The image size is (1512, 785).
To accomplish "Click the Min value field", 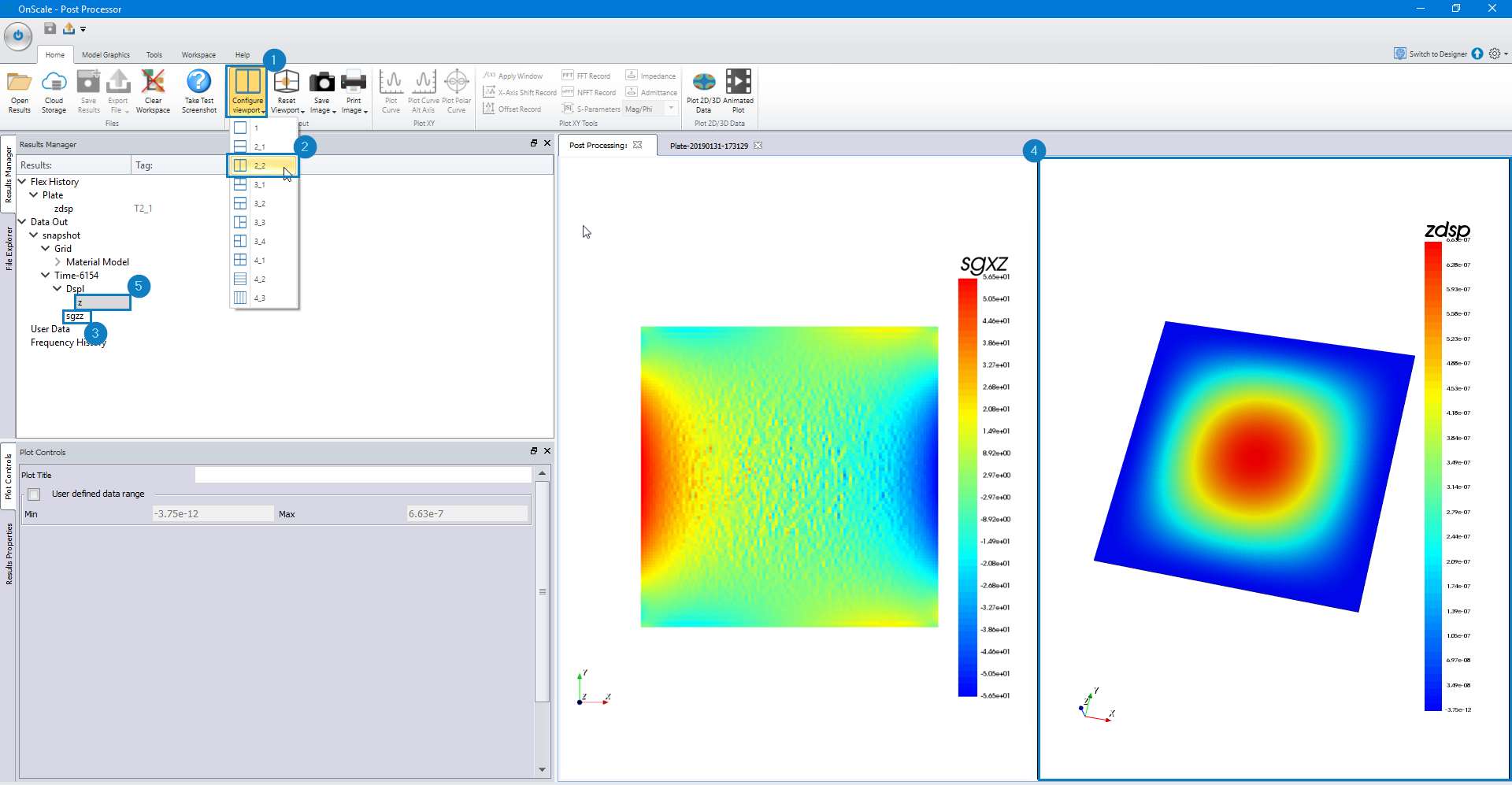I will (x=213, y=513).
